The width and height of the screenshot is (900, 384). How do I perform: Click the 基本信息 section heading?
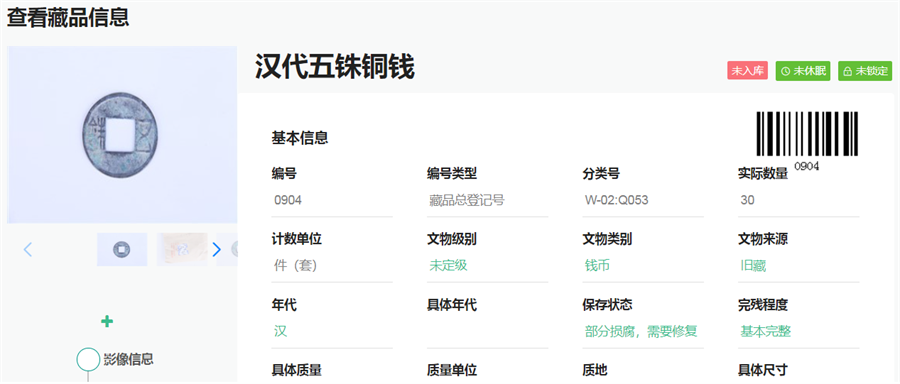[x=300, y=138]
